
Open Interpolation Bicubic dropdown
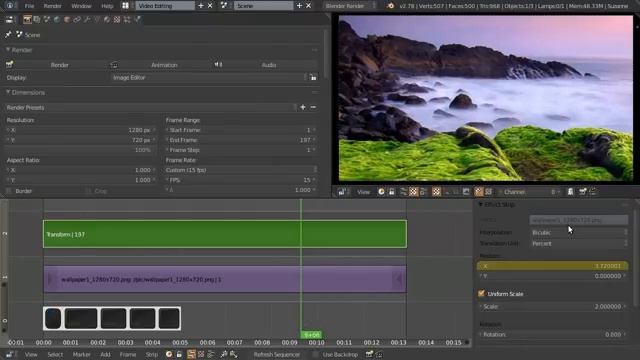point(579,232)
